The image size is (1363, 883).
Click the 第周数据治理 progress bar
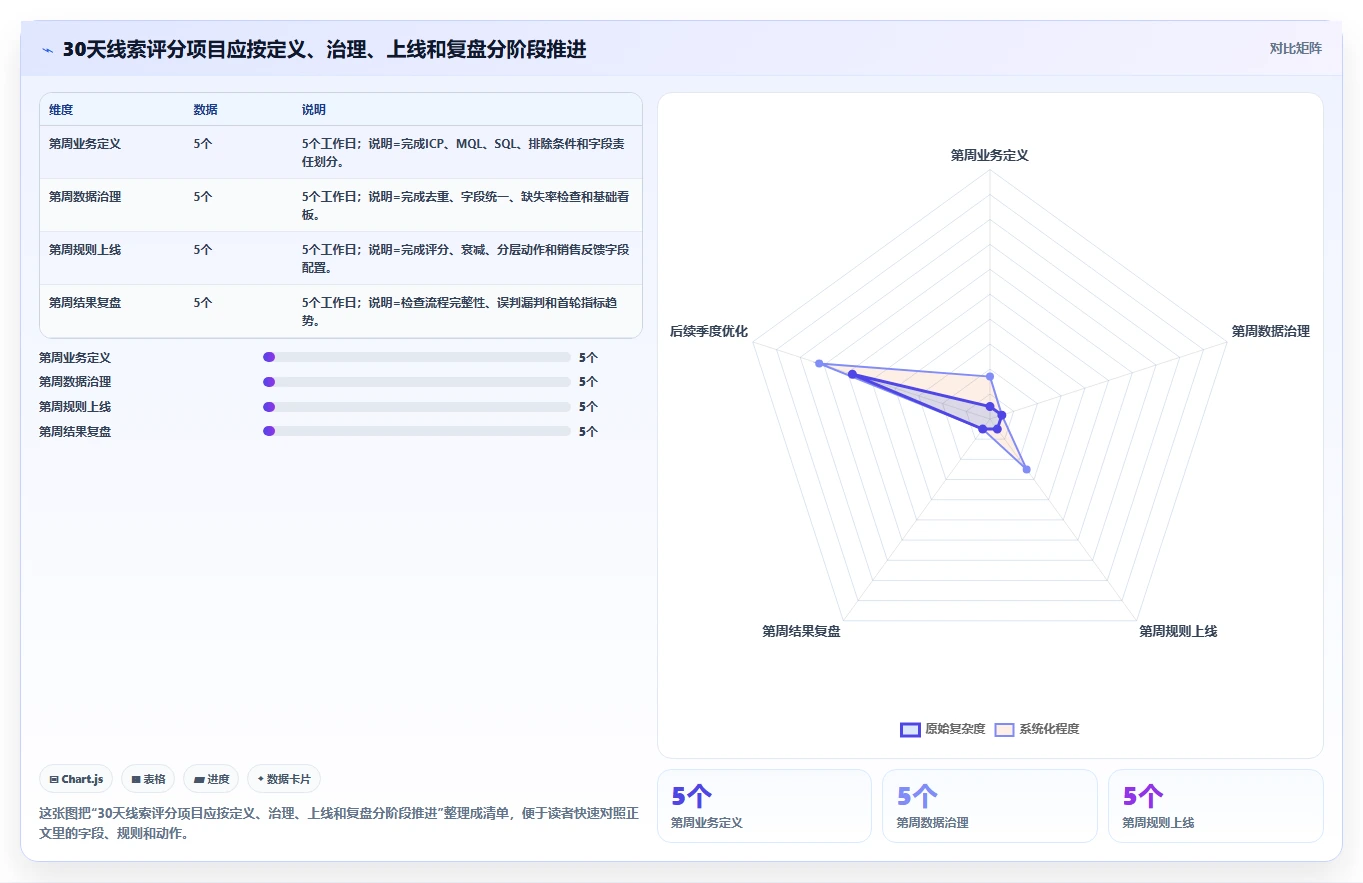[x=416, y=382]
